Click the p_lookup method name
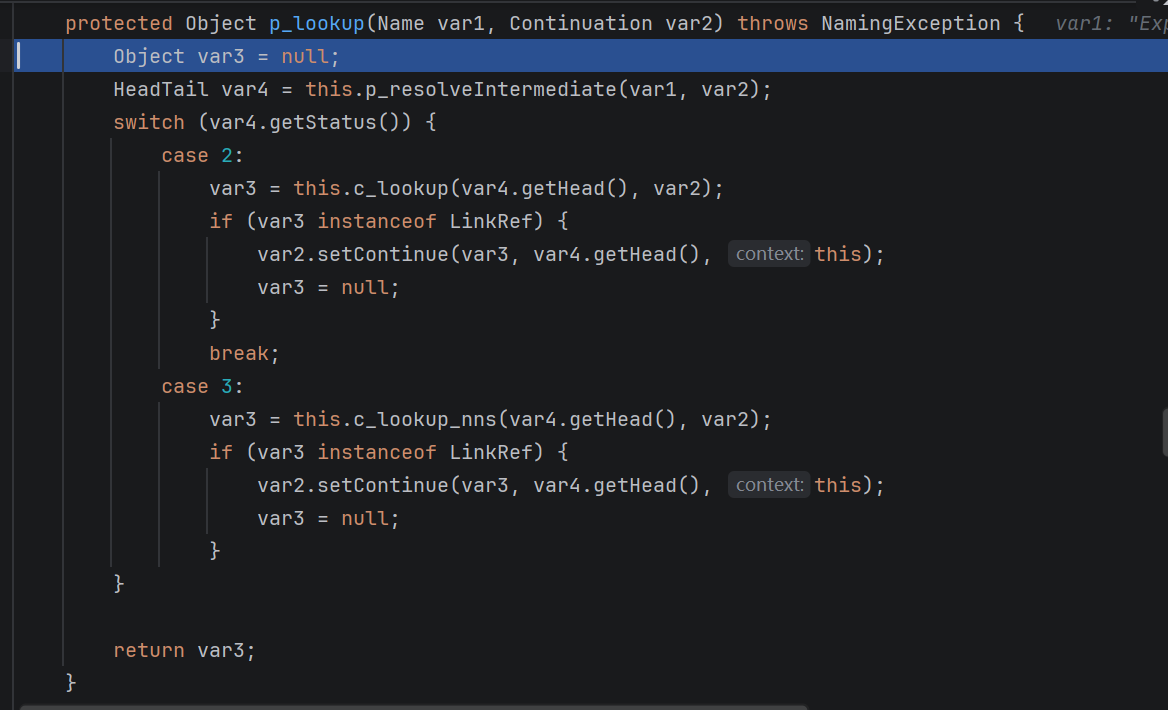Viewport: 1168px width, 710px height. [317, 24]
